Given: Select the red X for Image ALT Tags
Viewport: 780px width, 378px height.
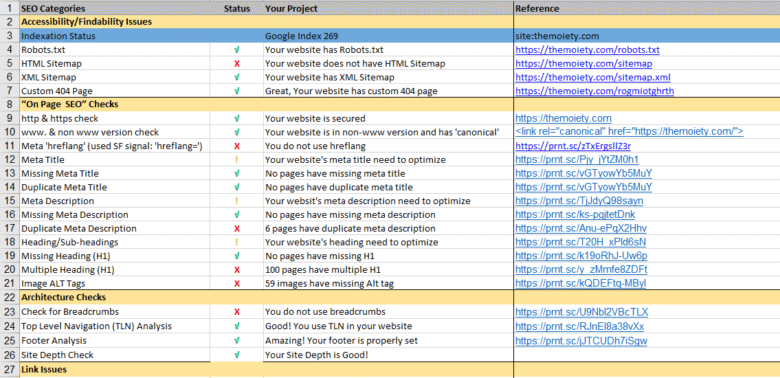Looking at the screenshot, I should coord(237,284).
